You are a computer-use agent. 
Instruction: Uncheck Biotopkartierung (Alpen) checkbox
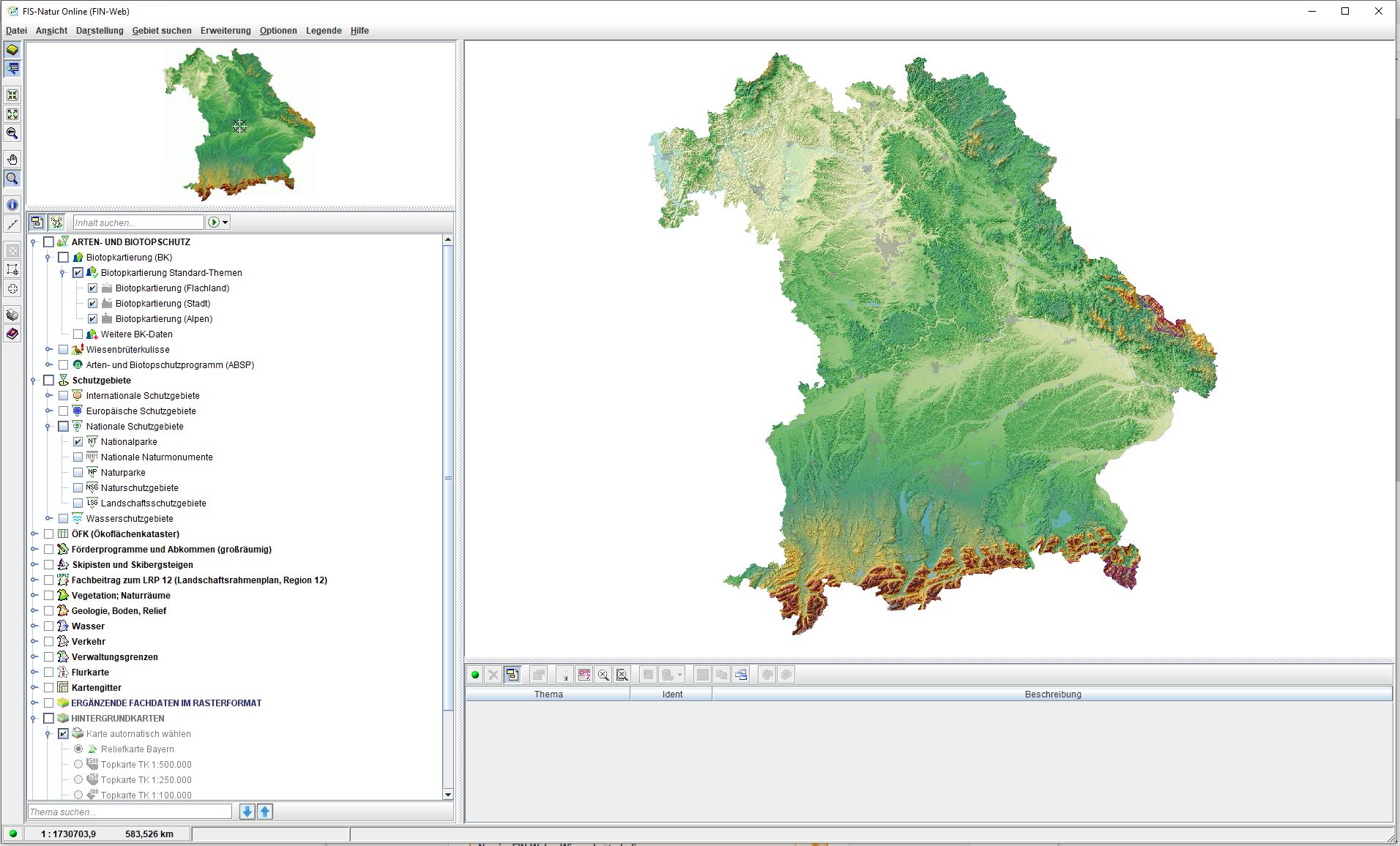[x=92, y=319]
